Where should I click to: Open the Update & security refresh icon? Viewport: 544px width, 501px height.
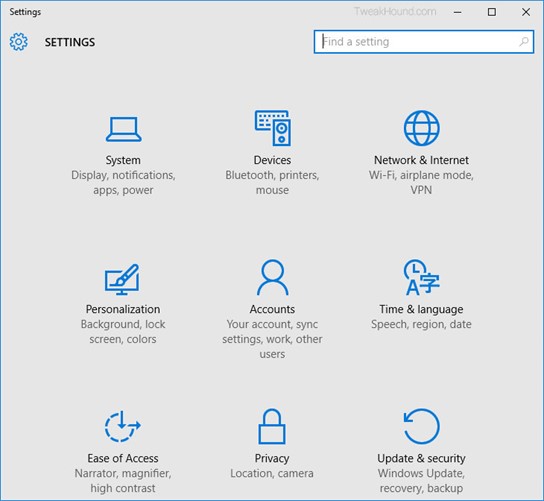coord(422,426)
